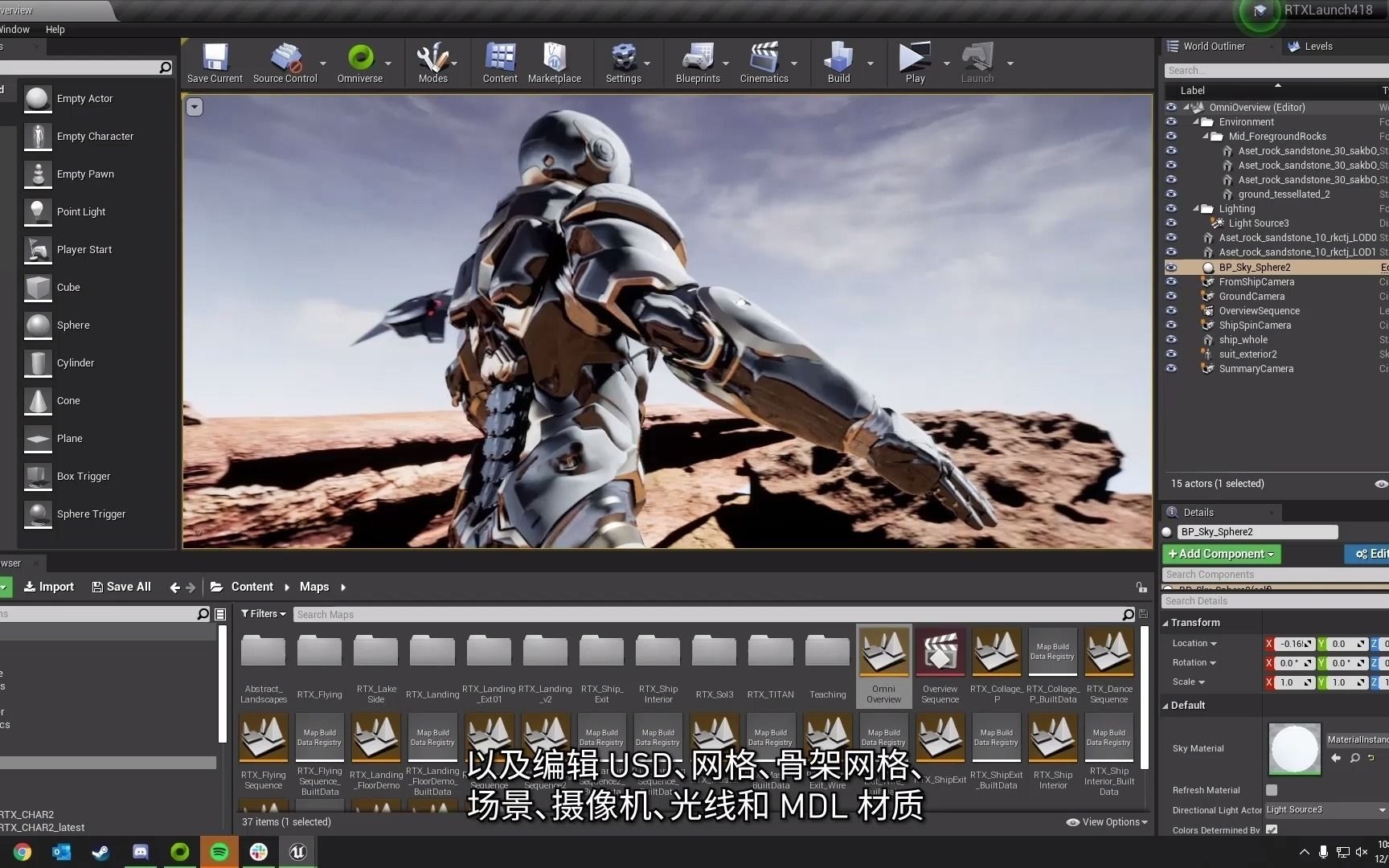Screen dimensions: 1389x868
Task: Select the Box Trigger icon
Action: (37, 477)
